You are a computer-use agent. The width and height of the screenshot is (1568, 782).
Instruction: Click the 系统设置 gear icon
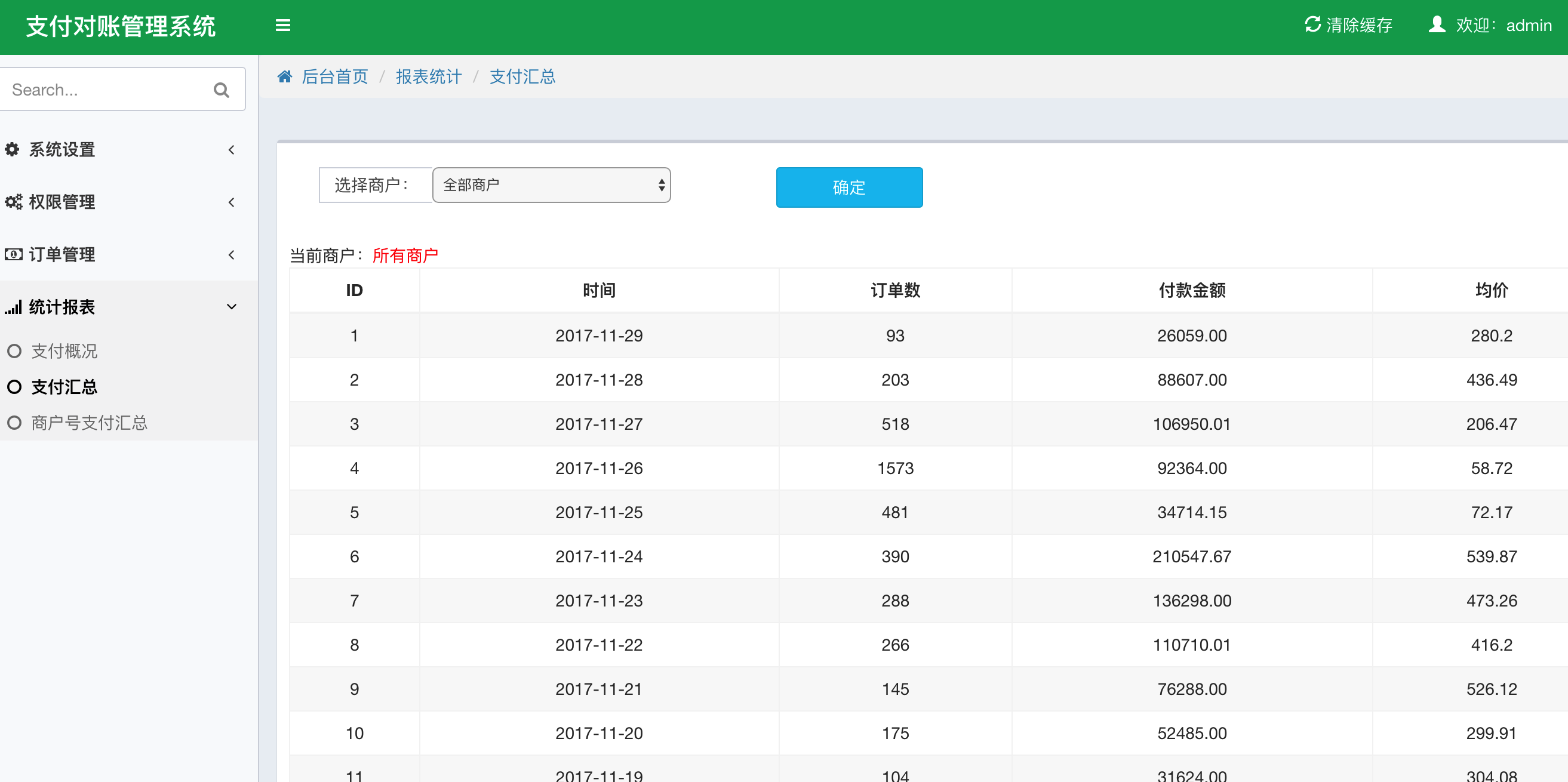12,150
